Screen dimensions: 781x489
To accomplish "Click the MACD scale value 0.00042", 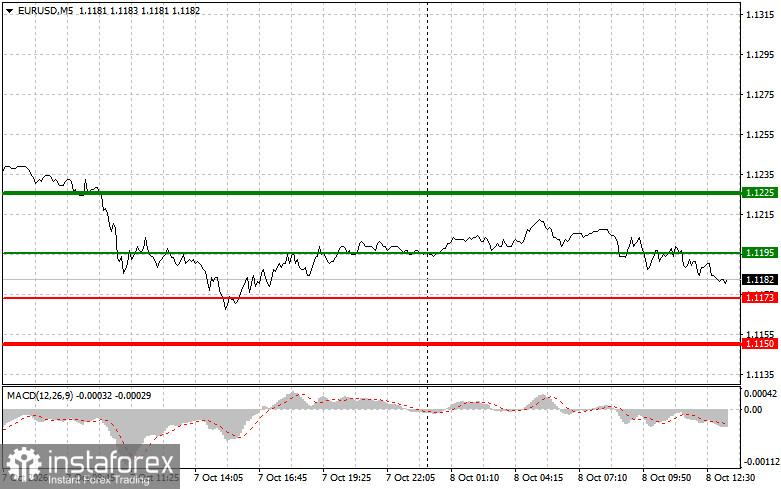I will pyautogui.click(x=760, y=394).
